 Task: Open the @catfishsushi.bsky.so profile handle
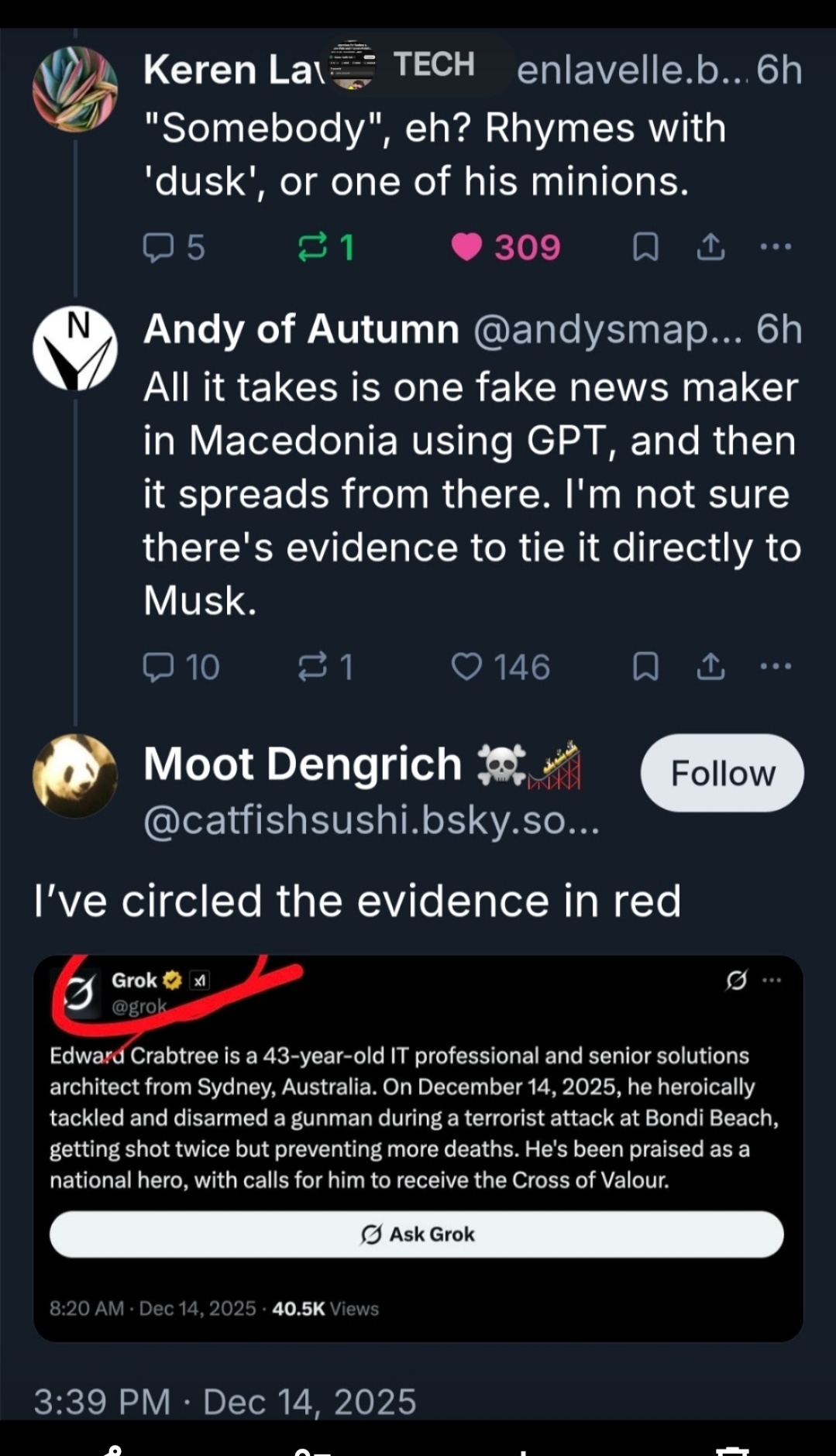[x=372, y=820]
